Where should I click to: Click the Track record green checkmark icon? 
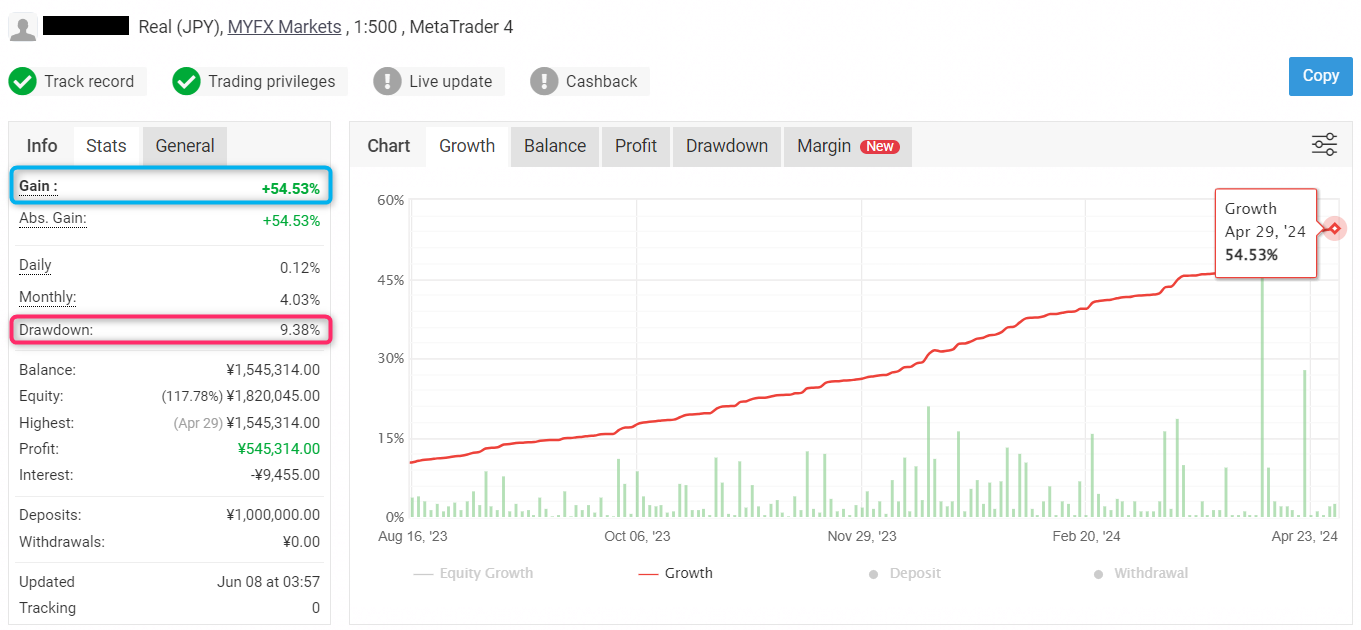(23, 82)
